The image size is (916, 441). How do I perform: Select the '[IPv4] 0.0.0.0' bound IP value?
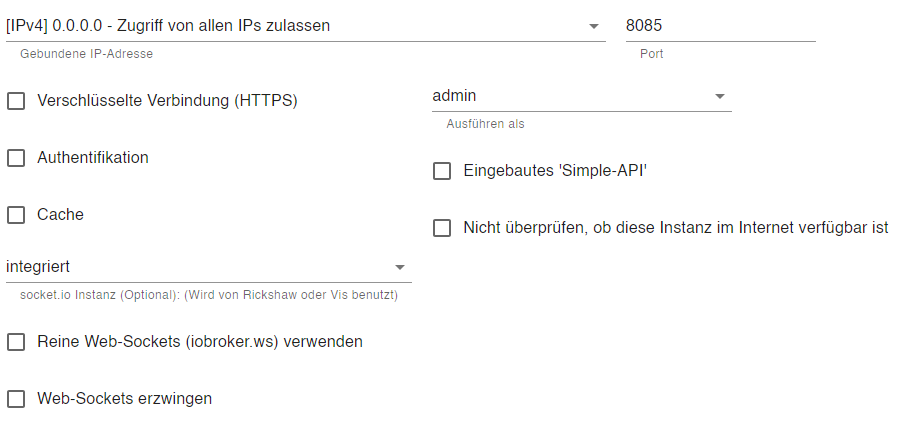168,26
